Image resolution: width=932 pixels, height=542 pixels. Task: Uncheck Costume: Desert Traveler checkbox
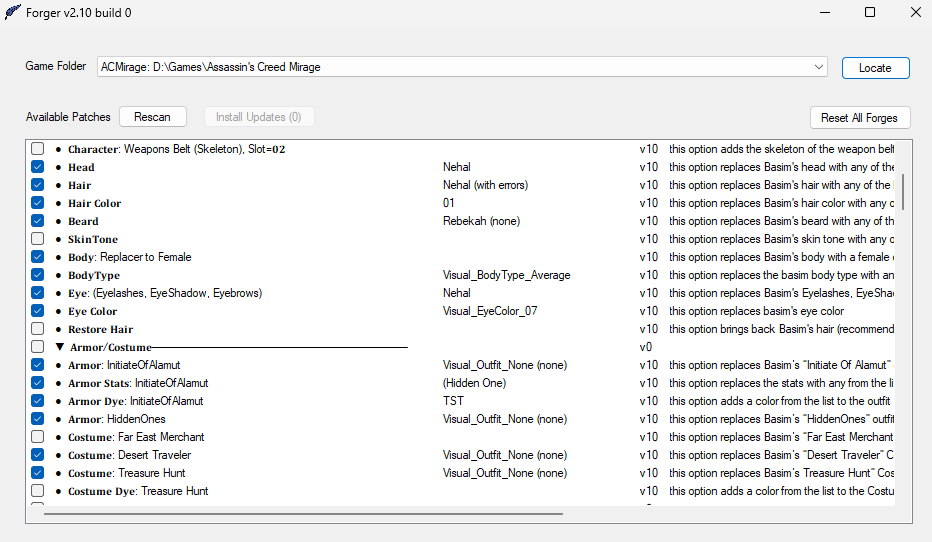(37, 455)
